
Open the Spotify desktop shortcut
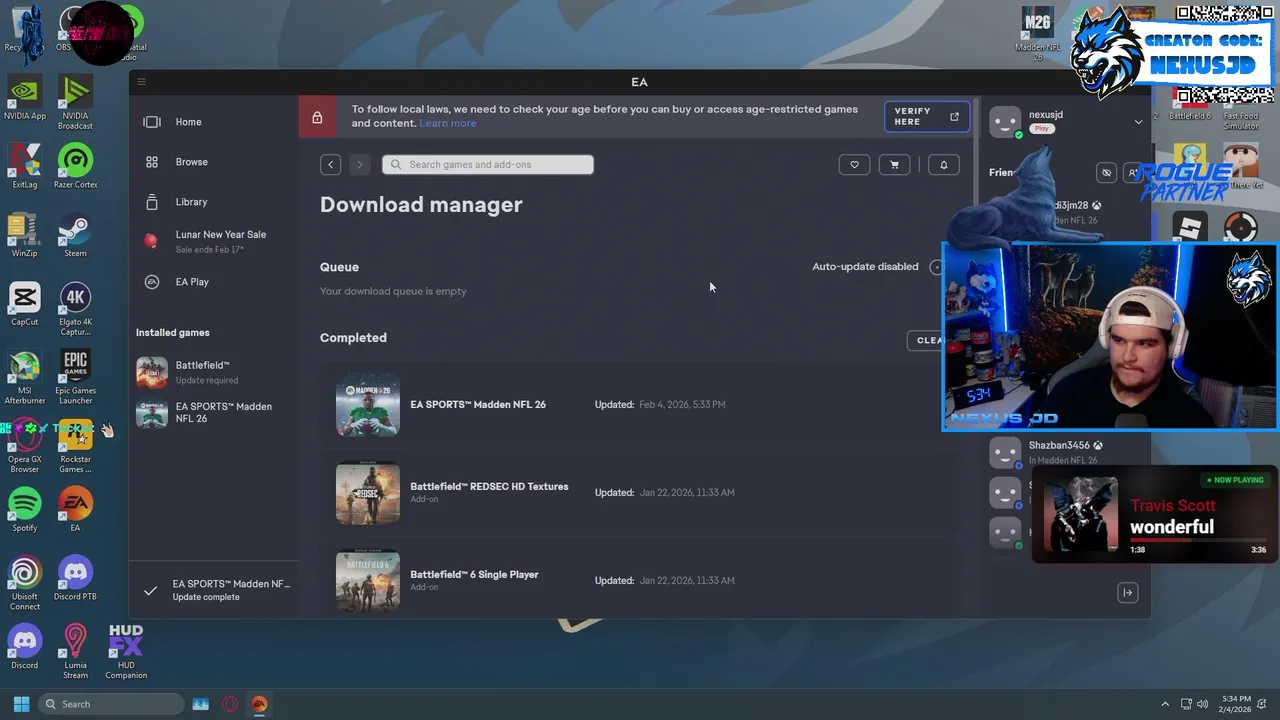[25, 511]
